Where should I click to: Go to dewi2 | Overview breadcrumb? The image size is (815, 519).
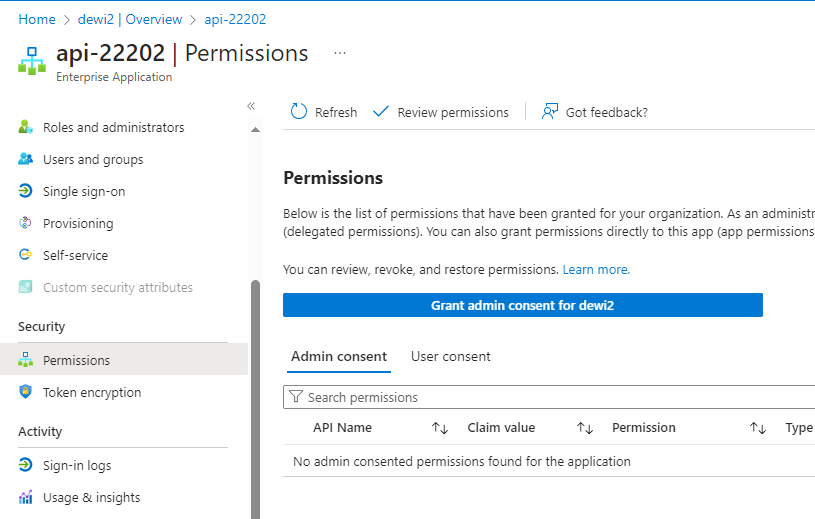130,19
